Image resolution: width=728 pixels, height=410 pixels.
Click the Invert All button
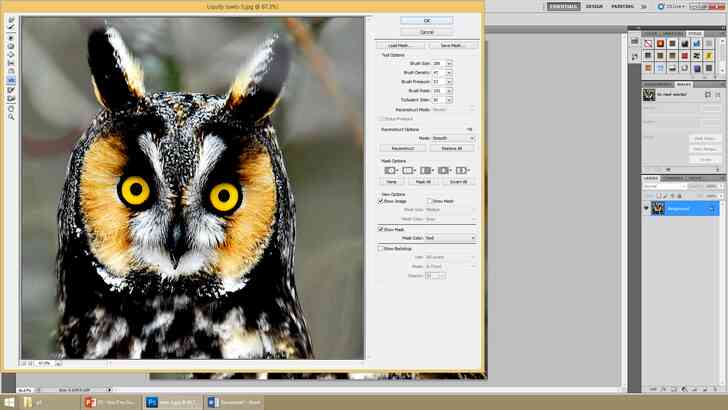pos(458,182)
